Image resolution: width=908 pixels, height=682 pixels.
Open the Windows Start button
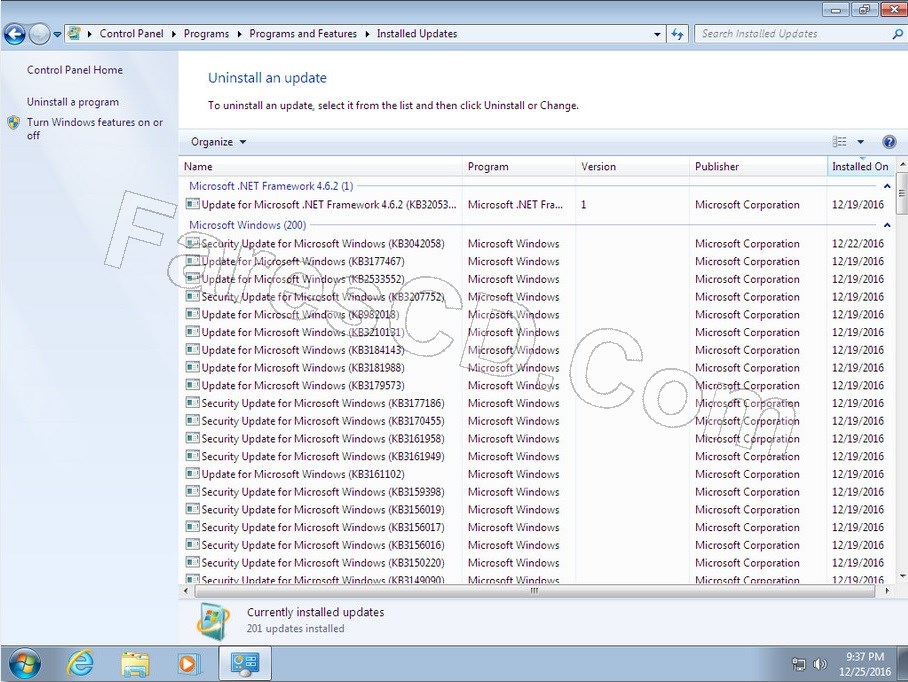coord(25,663)
